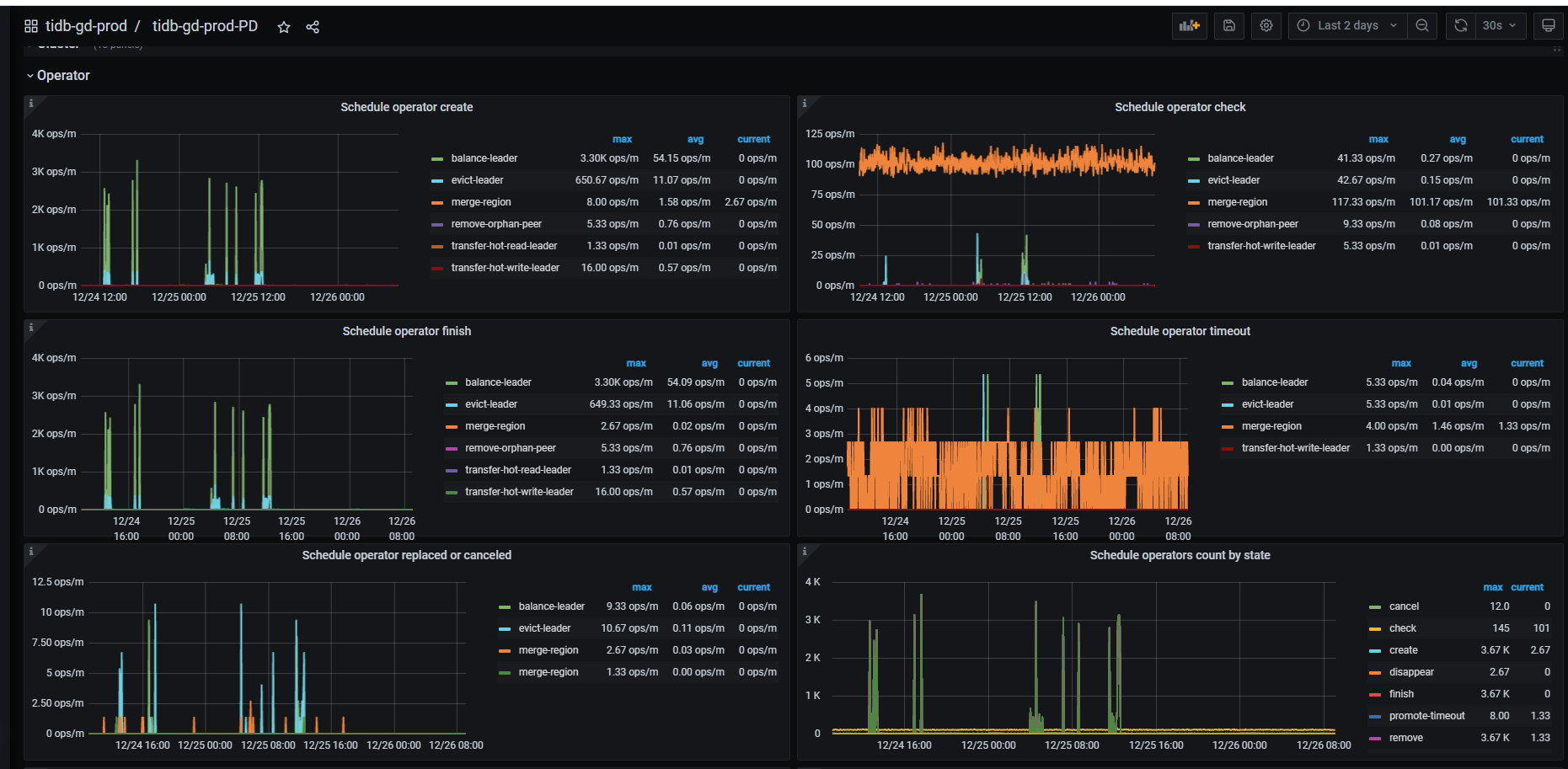The width and height of the screenshot is (1568, 769).
Task: Share dashboard using the share icon
Action: (x=313, y=27)
